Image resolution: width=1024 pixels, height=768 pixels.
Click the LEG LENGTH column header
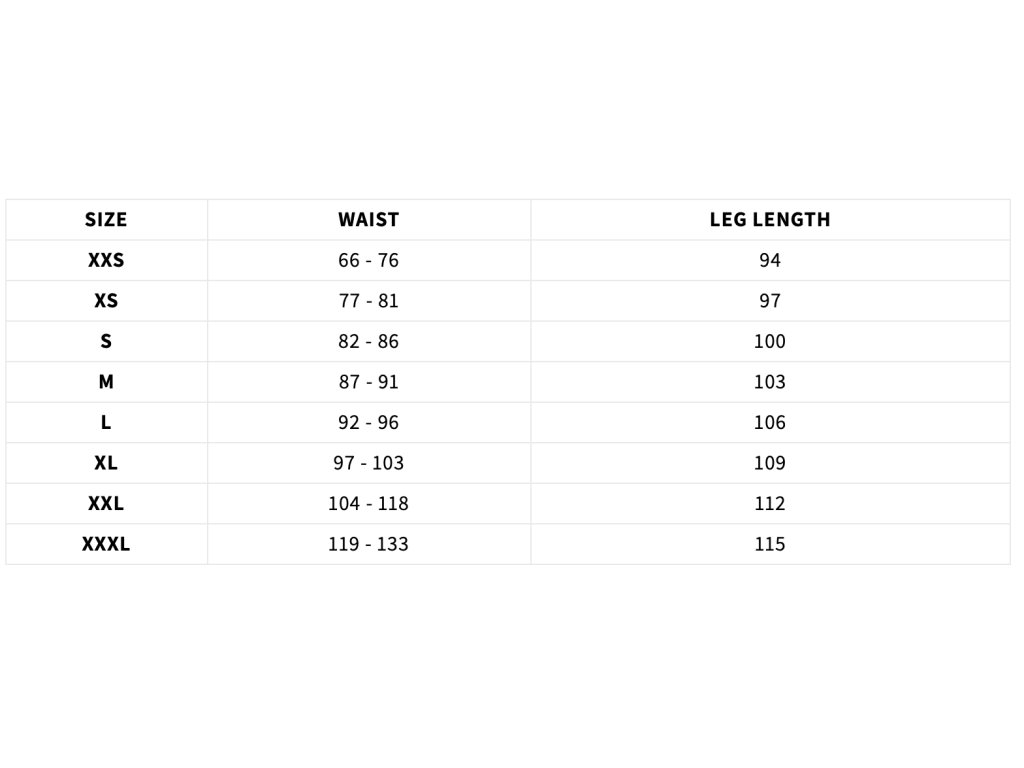tap(770, 220)
